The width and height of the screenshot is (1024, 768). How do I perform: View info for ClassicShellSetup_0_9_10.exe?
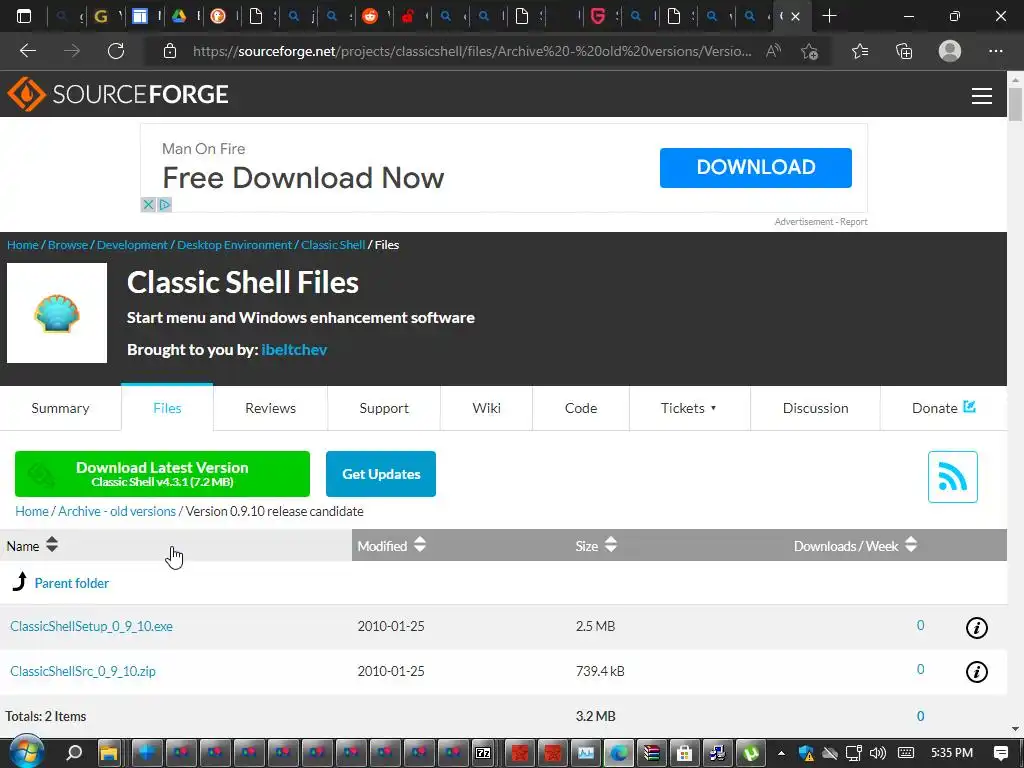click(976, 628)
